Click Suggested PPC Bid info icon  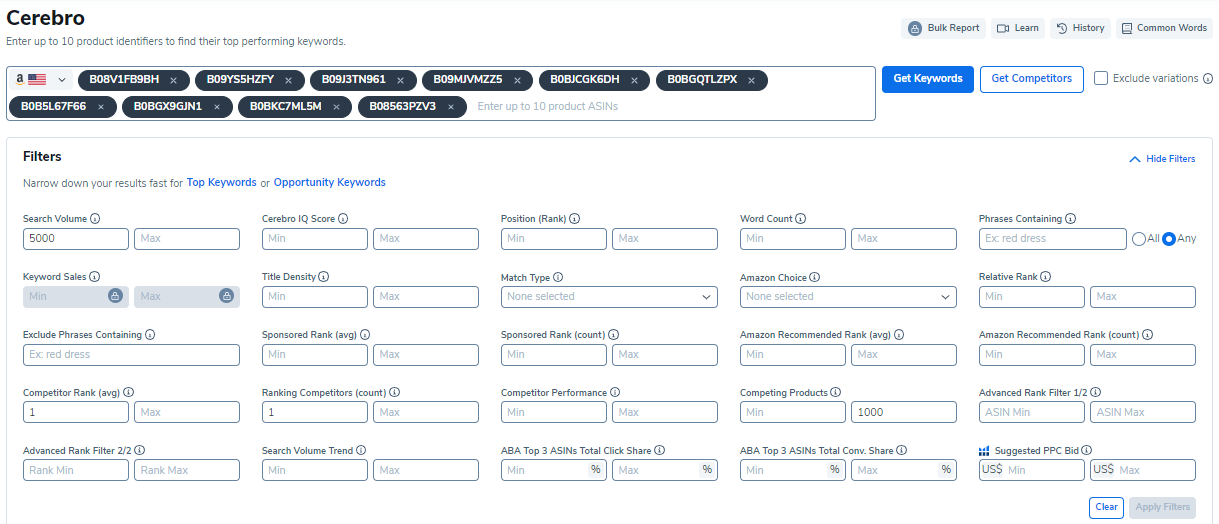point(1086,451)
